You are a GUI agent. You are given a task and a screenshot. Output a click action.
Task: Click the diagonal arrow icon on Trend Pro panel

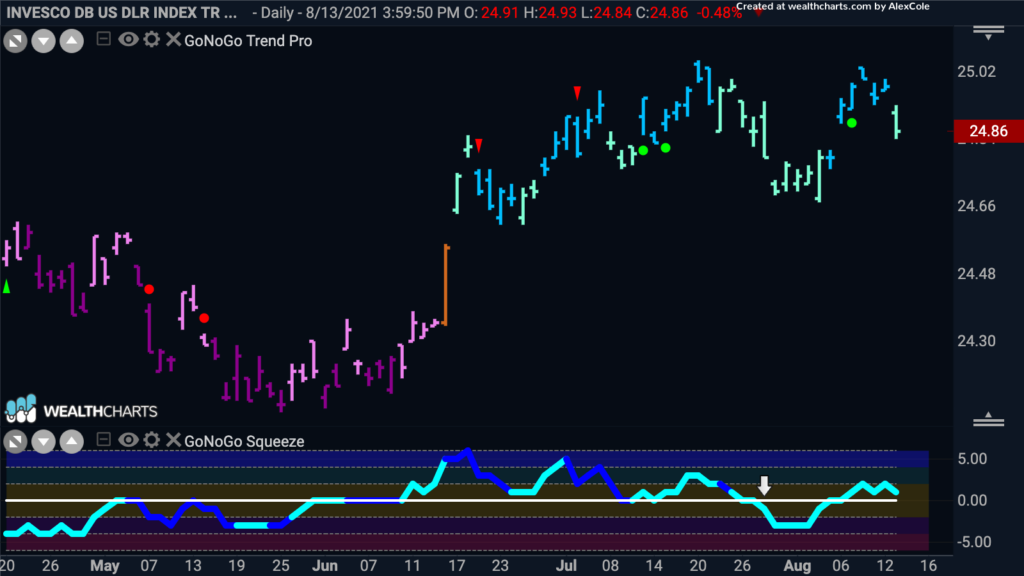tap(15, 41)
